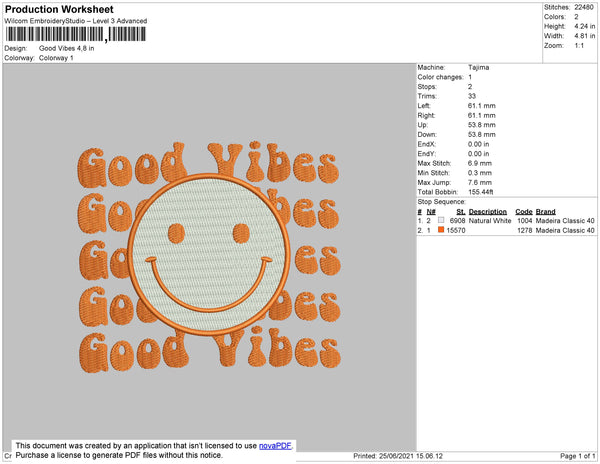This screenshot has height=464, width=600.
Task: Click the Brand column header
Action: coord(546,211)
